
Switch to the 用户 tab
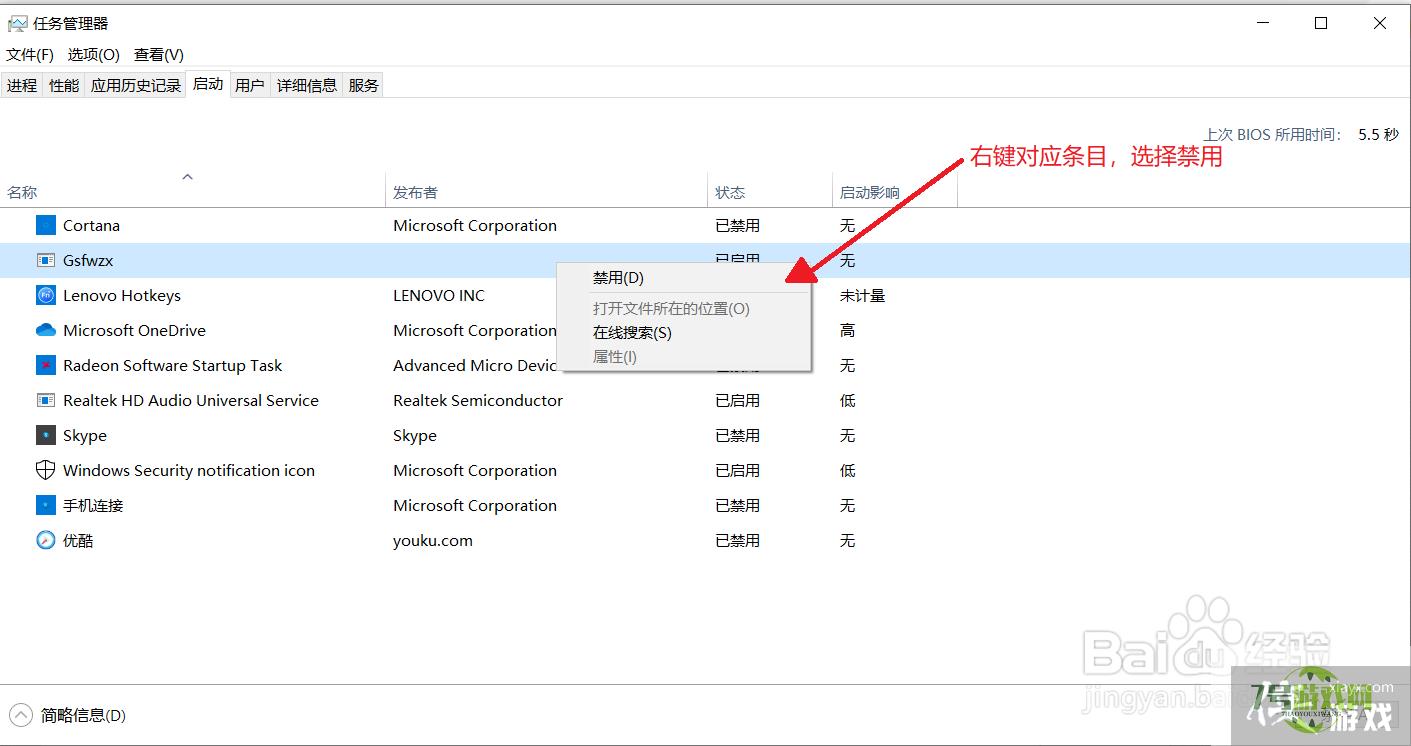(250, 86)
